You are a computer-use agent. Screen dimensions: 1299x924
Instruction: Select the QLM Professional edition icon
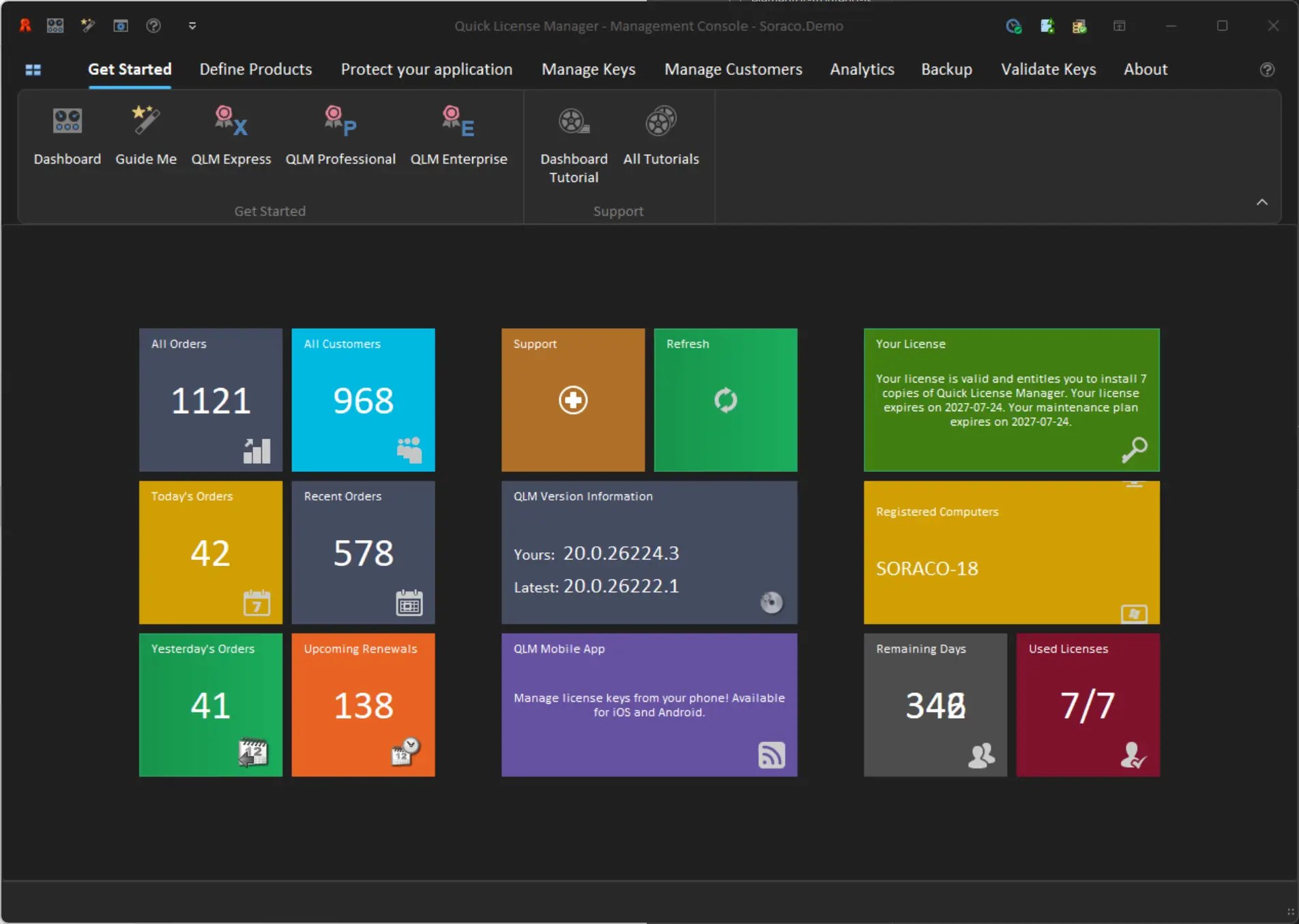click(x=340, y=136)
